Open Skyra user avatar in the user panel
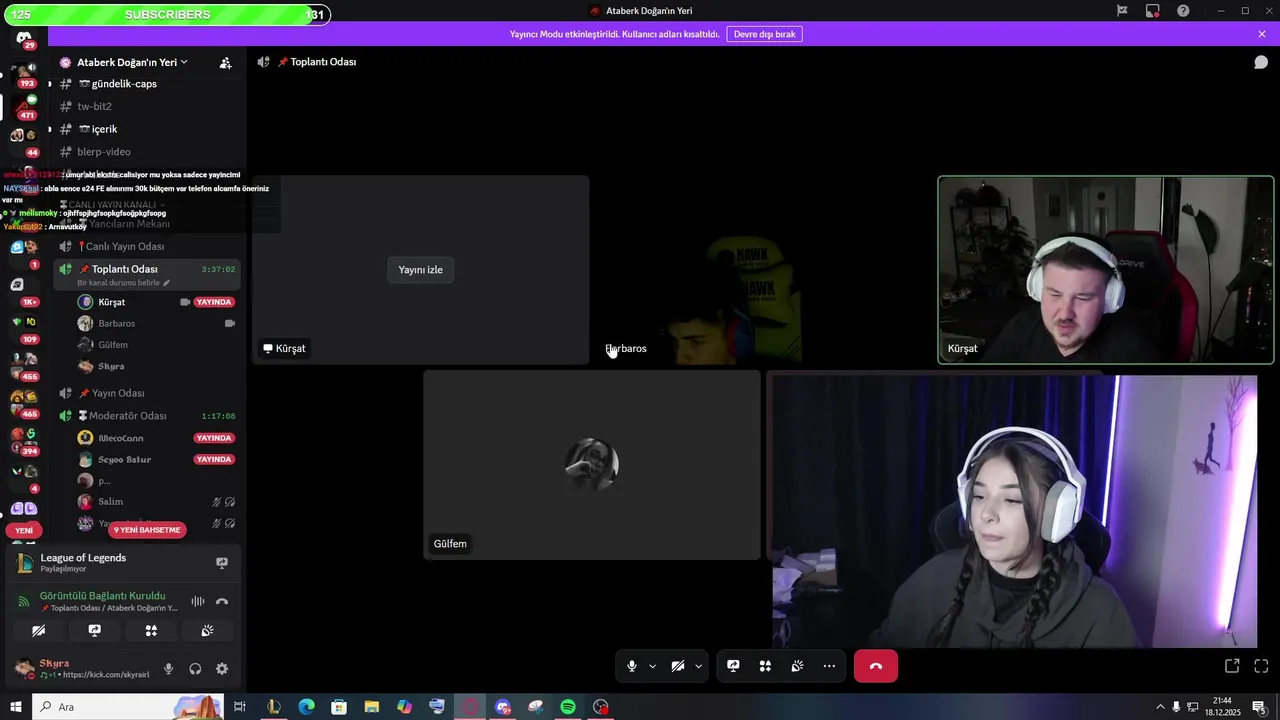 [x=24, y=668]
